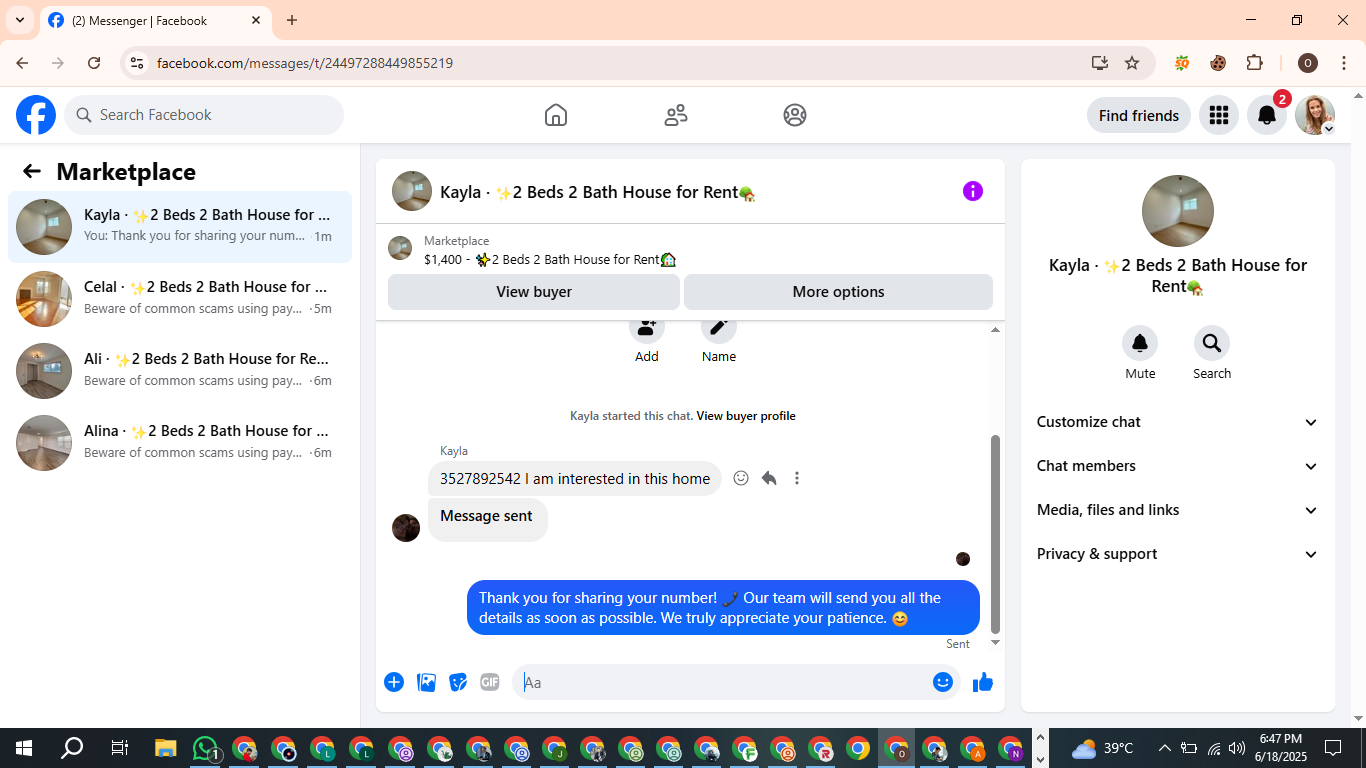Viewport: 1366px width, 768px height.
Task: Attach a photo file to message
Action: [x=426, y=682]
